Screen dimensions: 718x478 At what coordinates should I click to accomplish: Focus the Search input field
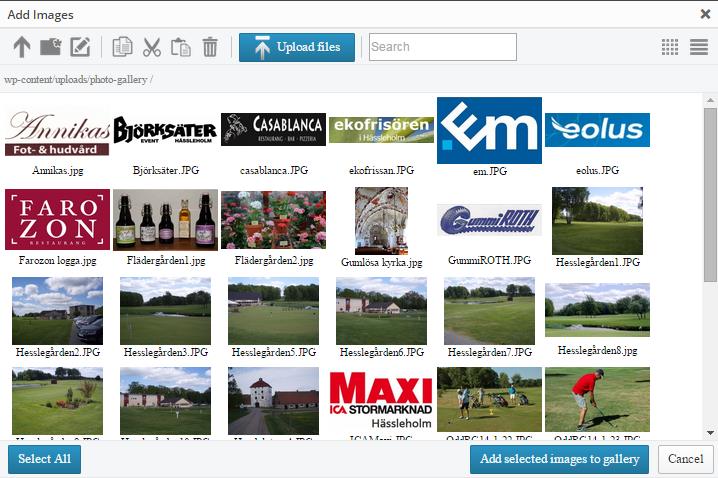point(443,47)
